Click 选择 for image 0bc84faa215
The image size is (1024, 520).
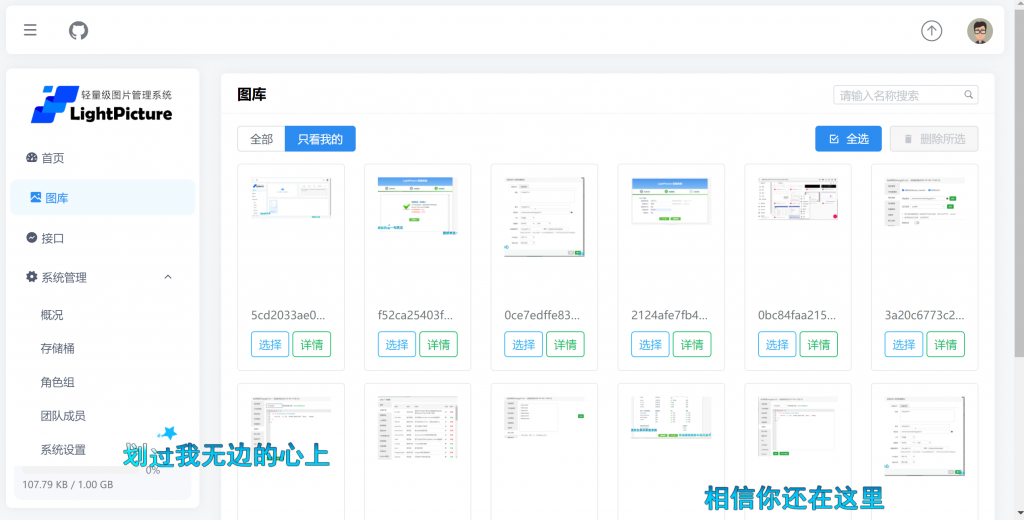[776, 344]
